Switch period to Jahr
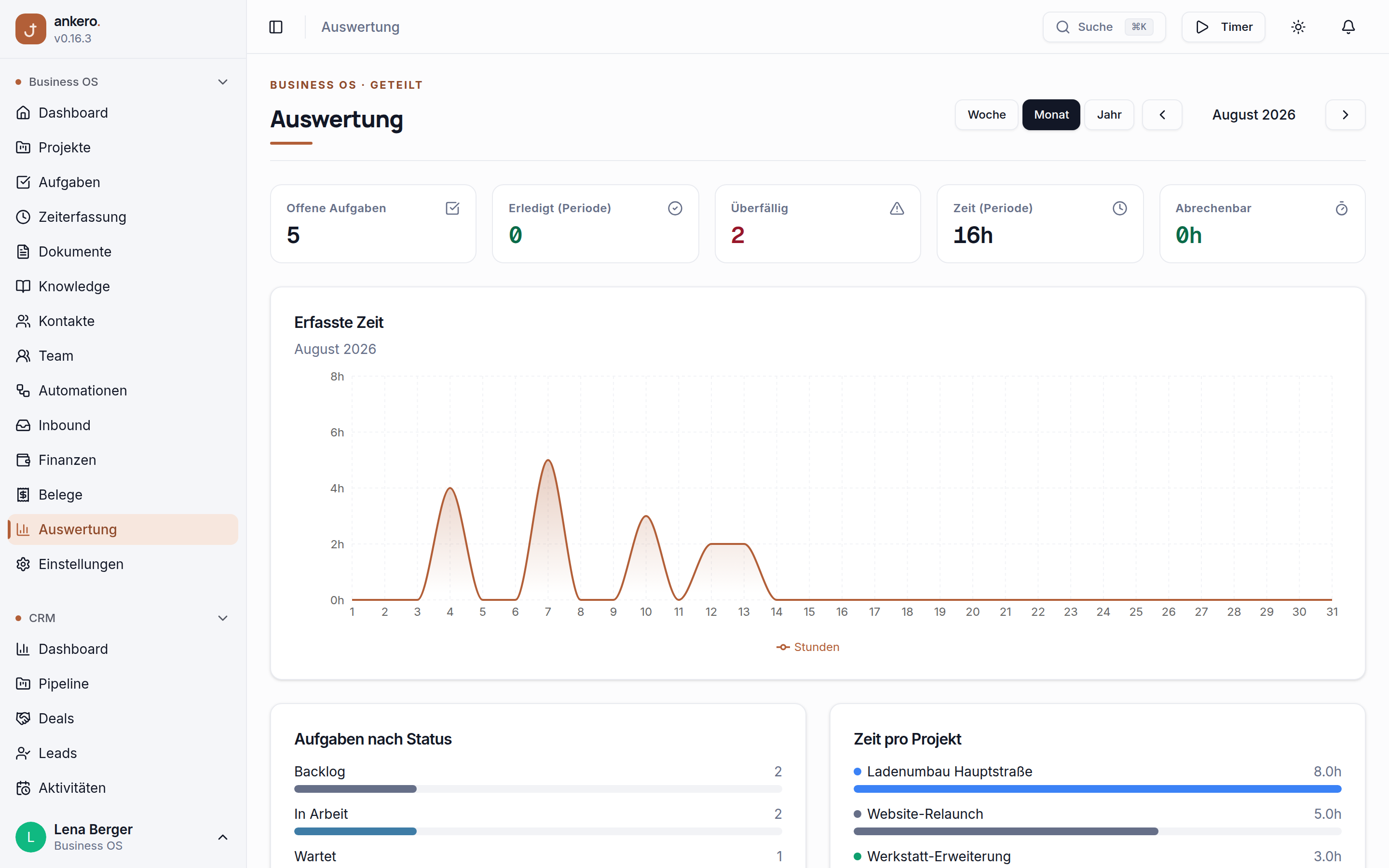This screenshot has height=868, width=1389. pyautogui.click(x=1109, y=115)
